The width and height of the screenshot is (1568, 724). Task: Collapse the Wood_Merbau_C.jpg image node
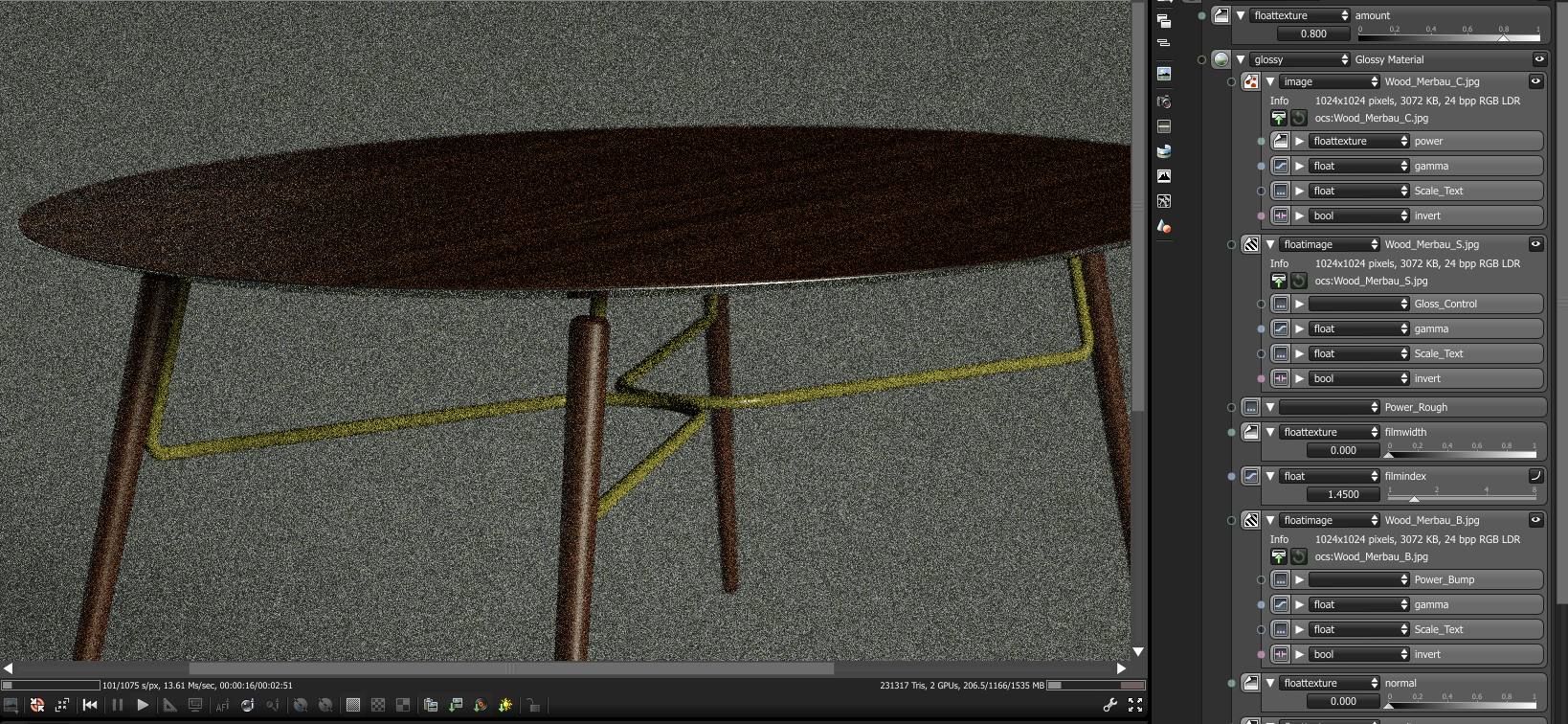pos(1270,81)
